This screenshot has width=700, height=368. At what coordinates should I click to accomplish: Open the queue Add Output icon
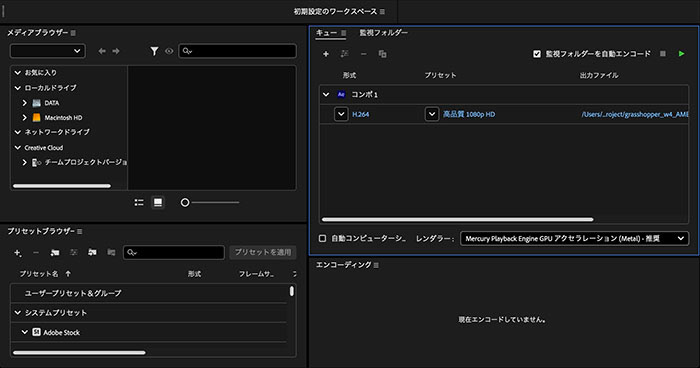(x=345, y=54)
